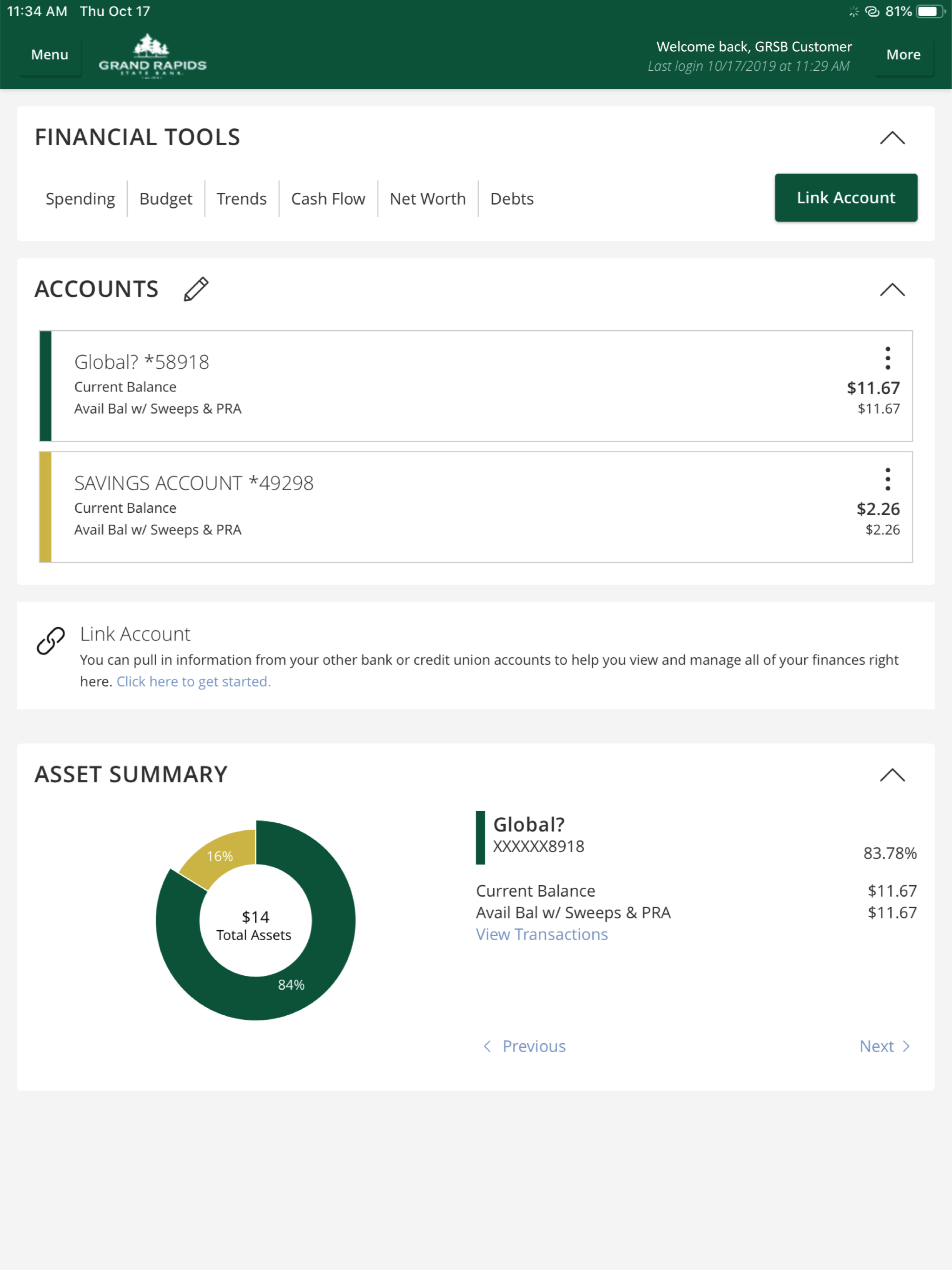This screenshot has height=1270, width=952.
Task: Open three-dot menu for Savings Account *49298
Action: (887, 479)
